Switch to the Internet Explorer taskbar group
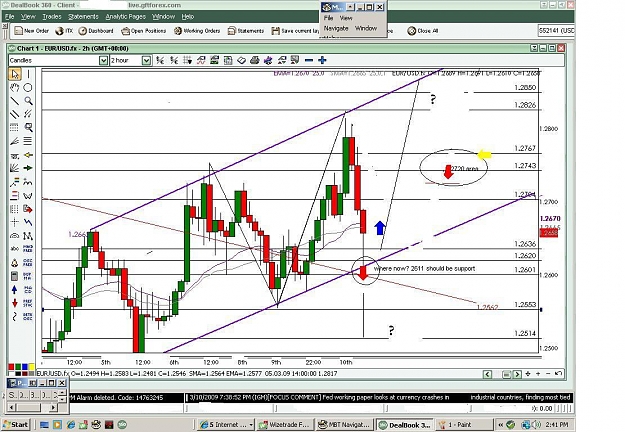Viewport: 625px width, 432px height. [226, 425]
